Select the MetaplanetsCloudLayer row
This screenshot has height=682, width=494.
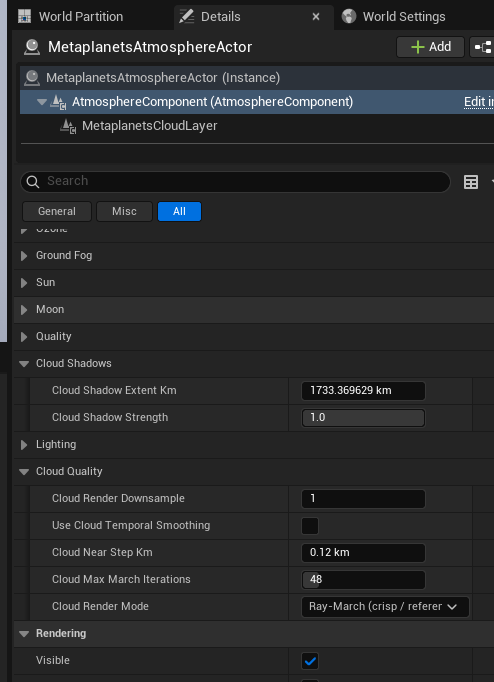(257, 126)
